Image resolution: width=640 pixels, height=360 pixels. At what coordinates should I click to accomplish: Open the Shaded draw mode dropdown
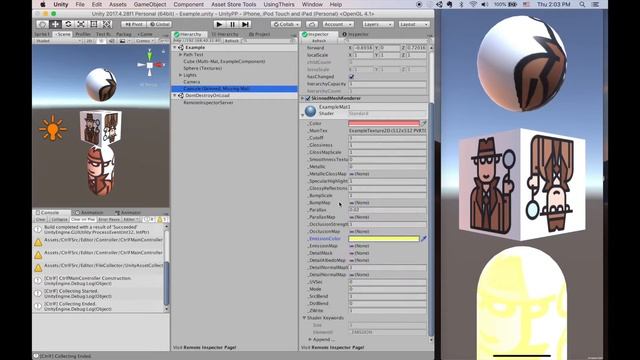point(58,41)
